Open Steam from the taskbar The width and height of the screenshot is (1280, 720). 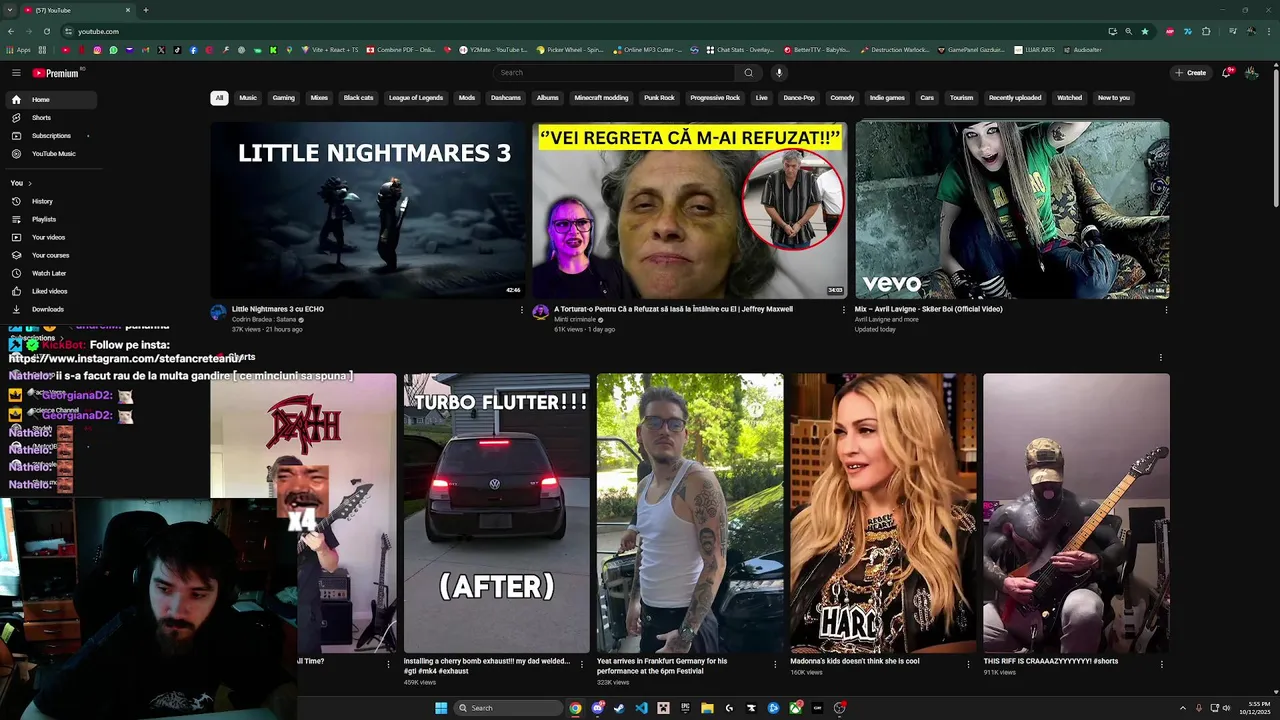click(x=619, y=708)
